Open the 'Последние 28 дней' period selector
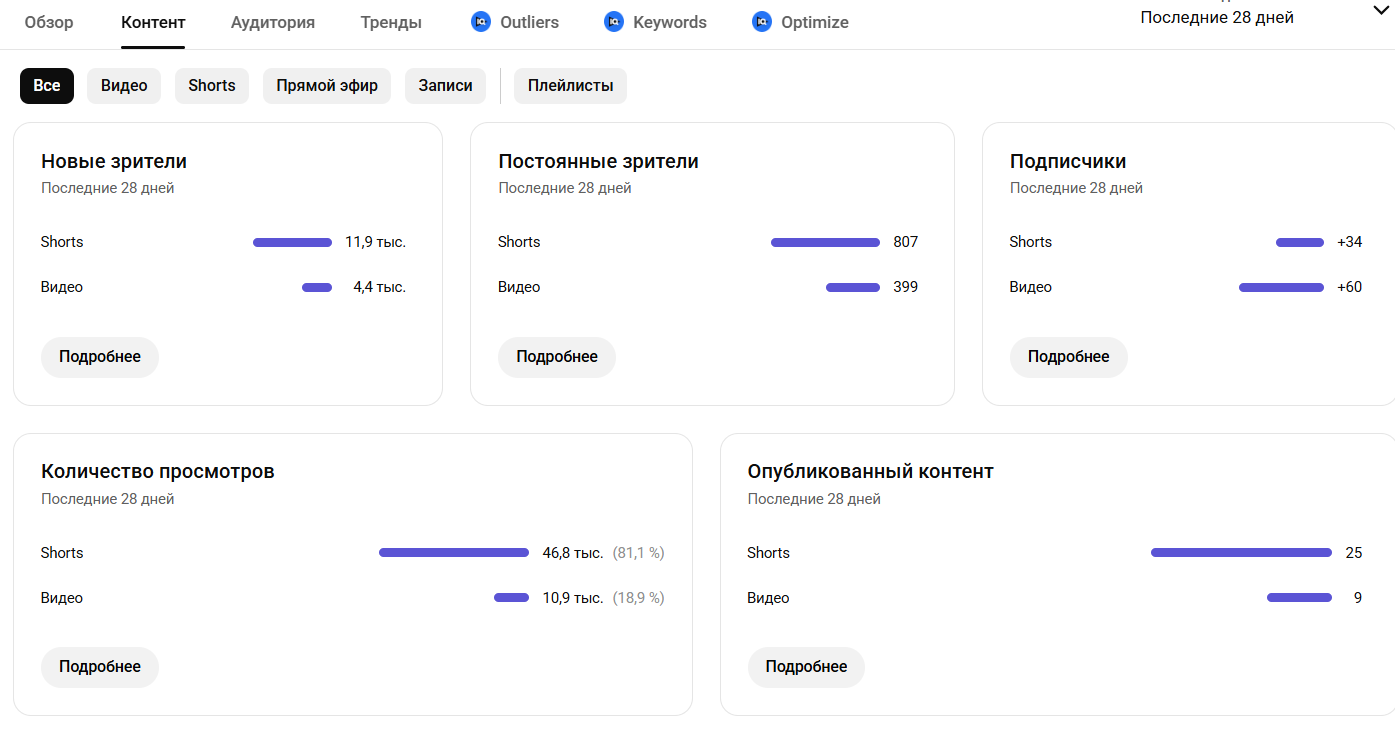Viewport: 1395px width, 735px height. click(x=1217, y=18)
